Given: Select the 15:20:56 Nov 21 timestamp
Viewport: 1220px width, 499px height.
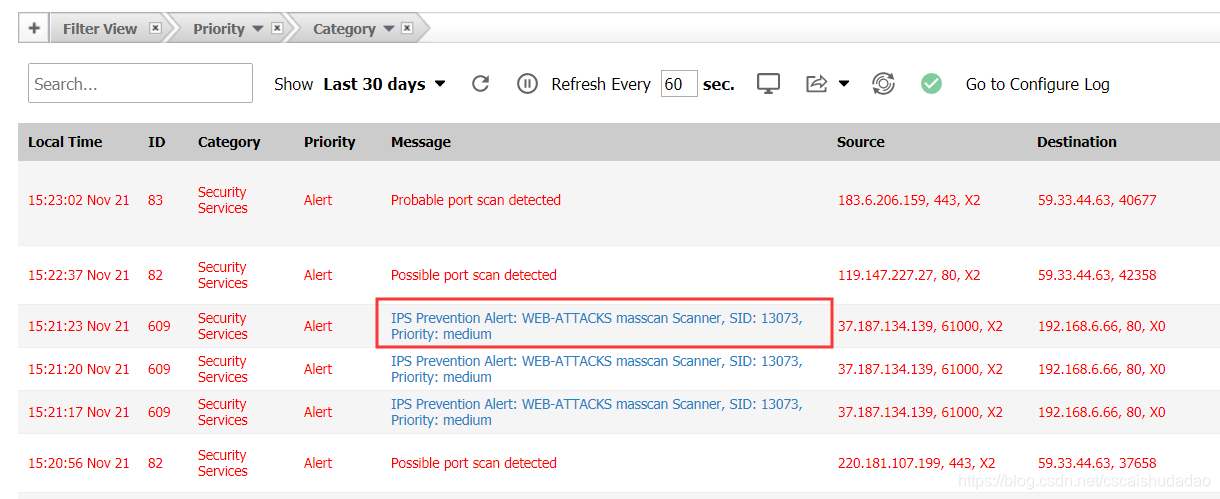Looking at the screenshot, I should [x=79, y=463].
